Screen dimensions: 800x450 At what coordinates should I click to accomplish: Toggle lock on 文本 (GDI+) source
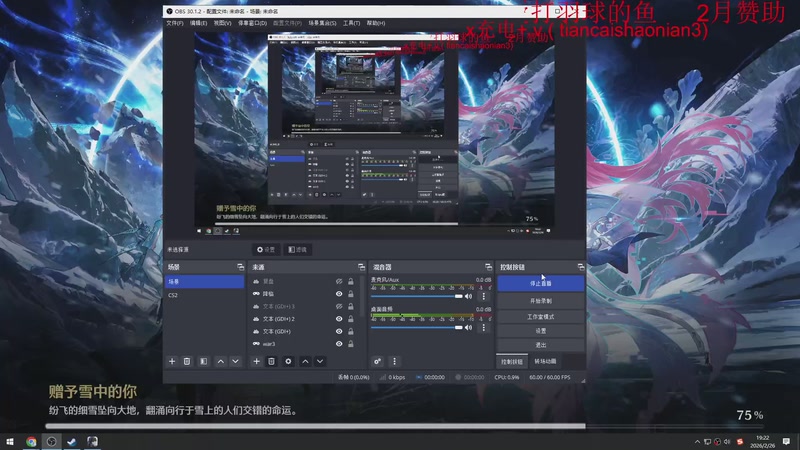(x=351, y=331)
